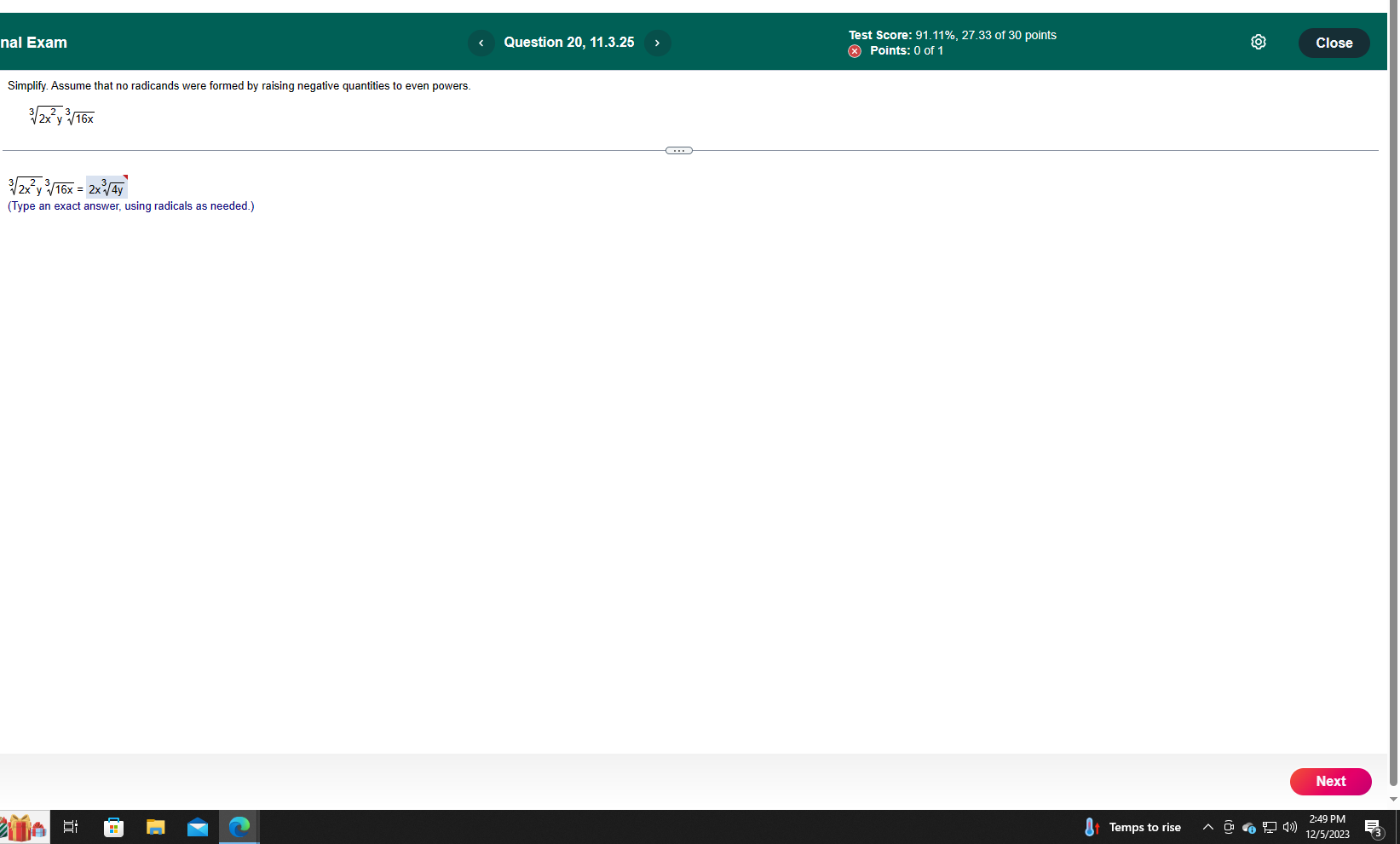Open the notifications panel icon
The height and width of the screenshot is (844, 1400).
pyautogui.click(x=1374, y=826)
